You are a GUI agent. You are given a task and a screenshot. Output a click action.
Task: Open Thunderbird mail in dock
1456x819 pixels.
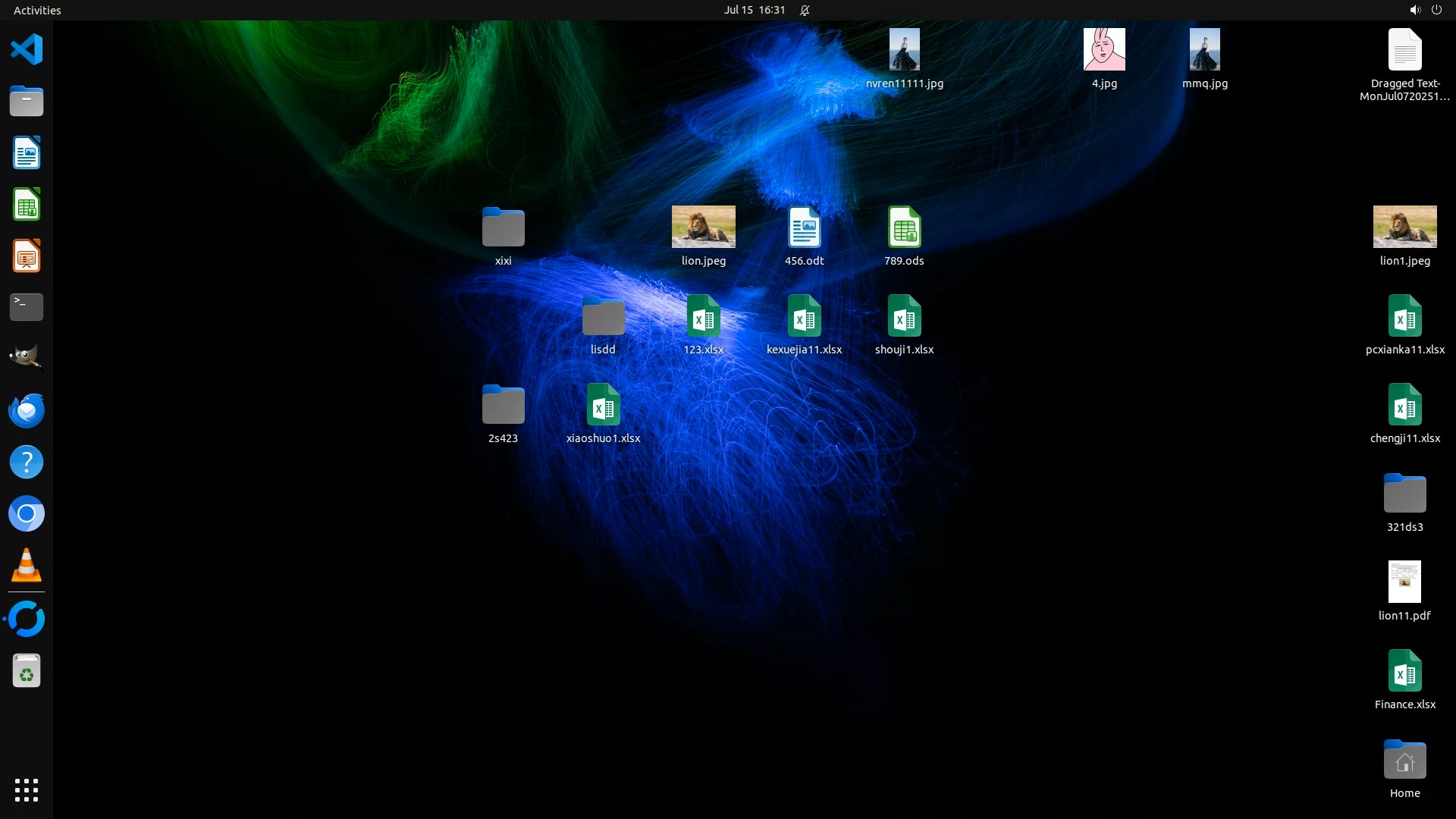(27, 410)
